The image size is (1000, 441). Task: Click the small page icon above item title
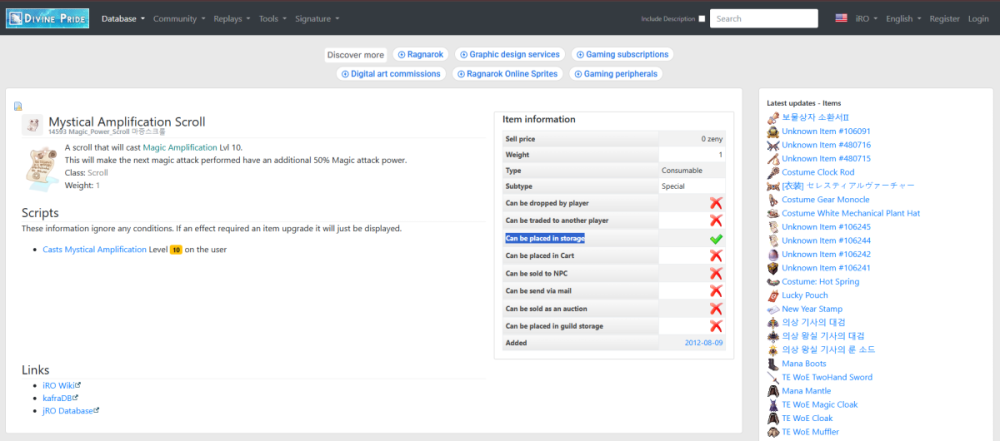(x=18, y=107)
